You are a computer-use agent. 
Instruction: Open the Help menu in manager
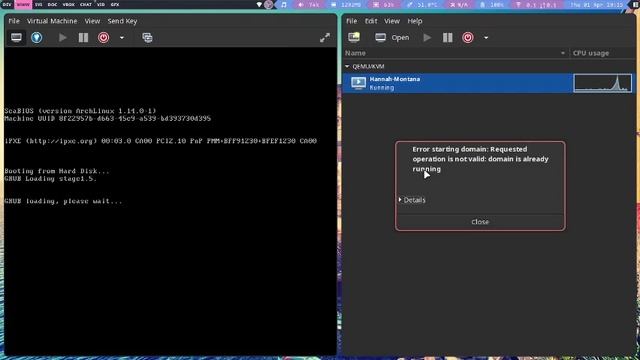coord(415,21)
